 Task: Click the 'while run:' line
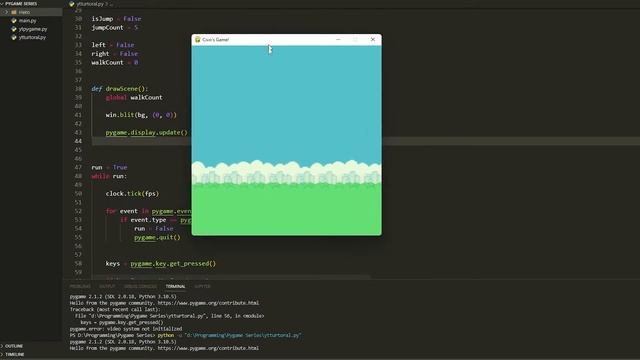(109, 176)
